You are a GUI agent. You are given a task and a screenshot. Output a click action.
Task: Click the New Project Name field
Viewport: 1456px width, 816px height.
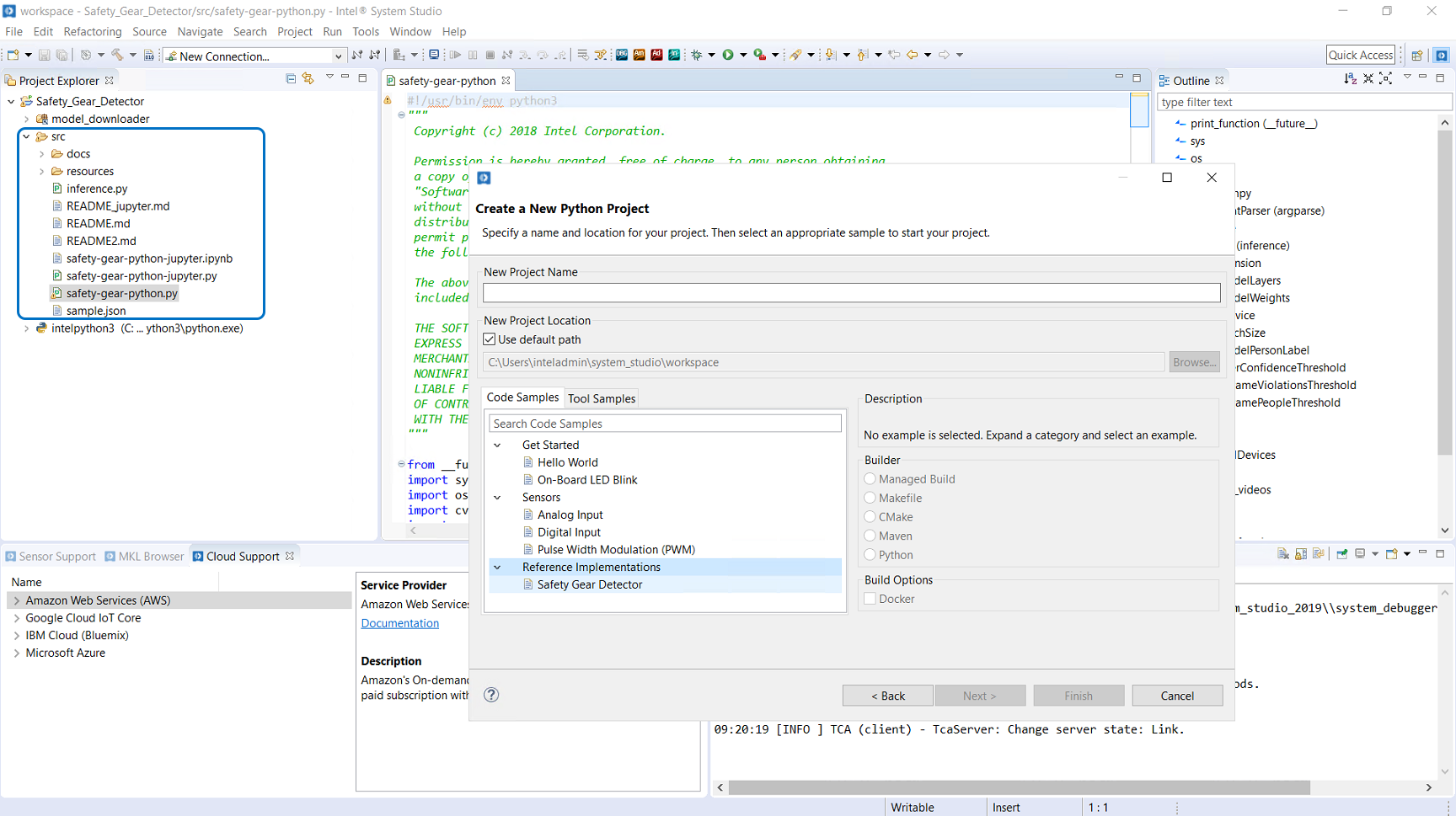coord(851,293)
